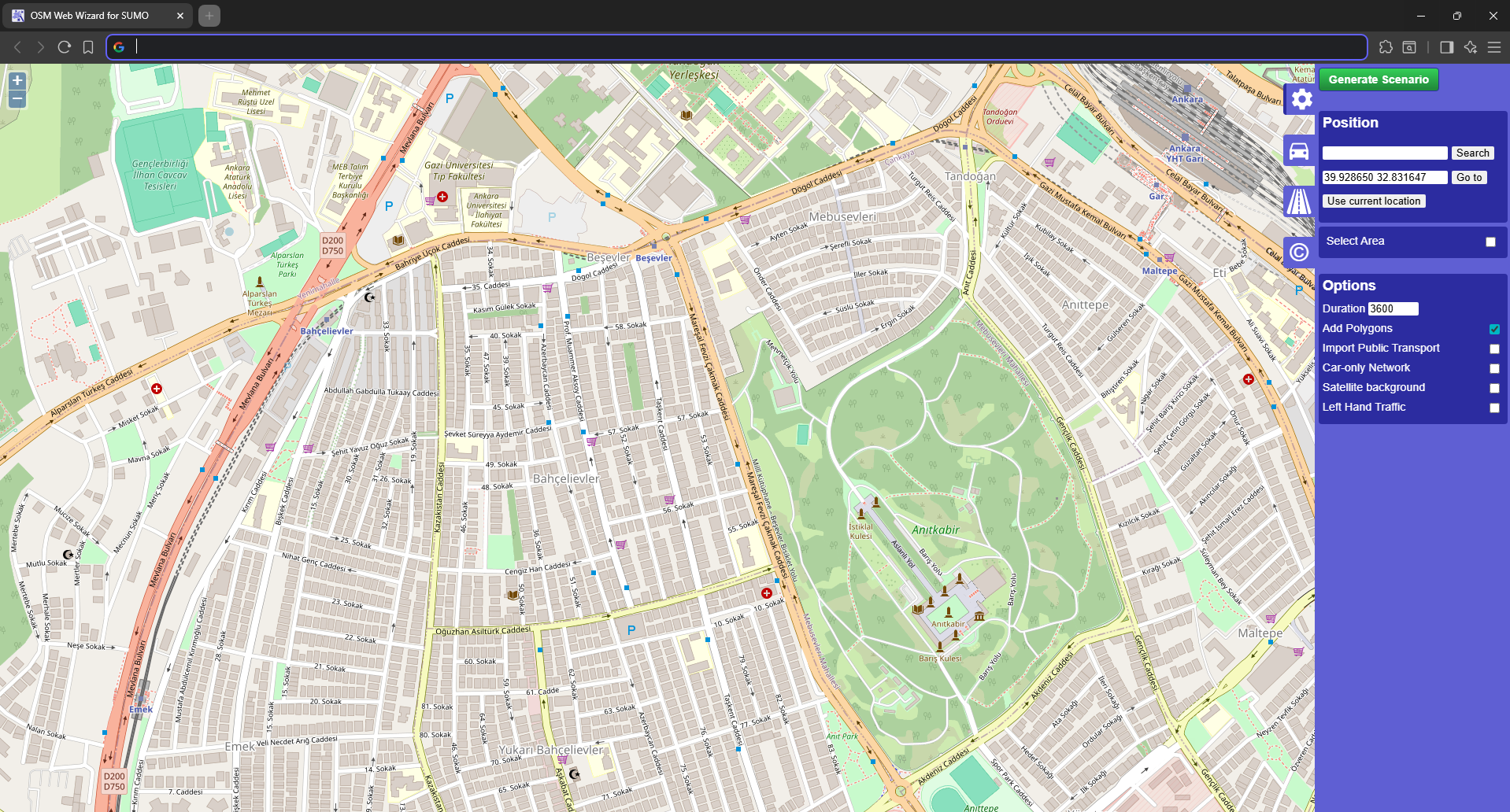Open a new browser tab
Viewport: 1510px width, 812px height.
point(209,16)
